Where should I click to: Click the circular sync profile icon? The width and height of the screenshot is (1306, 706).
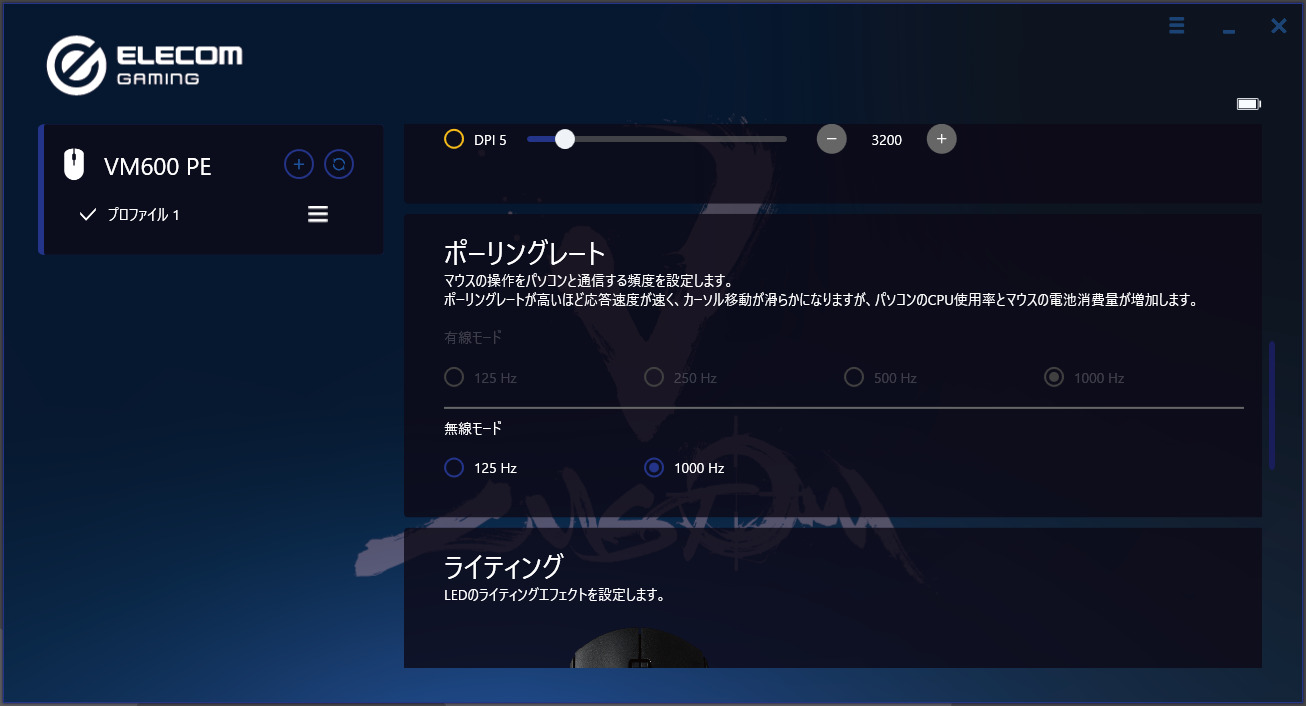(339, 164)
